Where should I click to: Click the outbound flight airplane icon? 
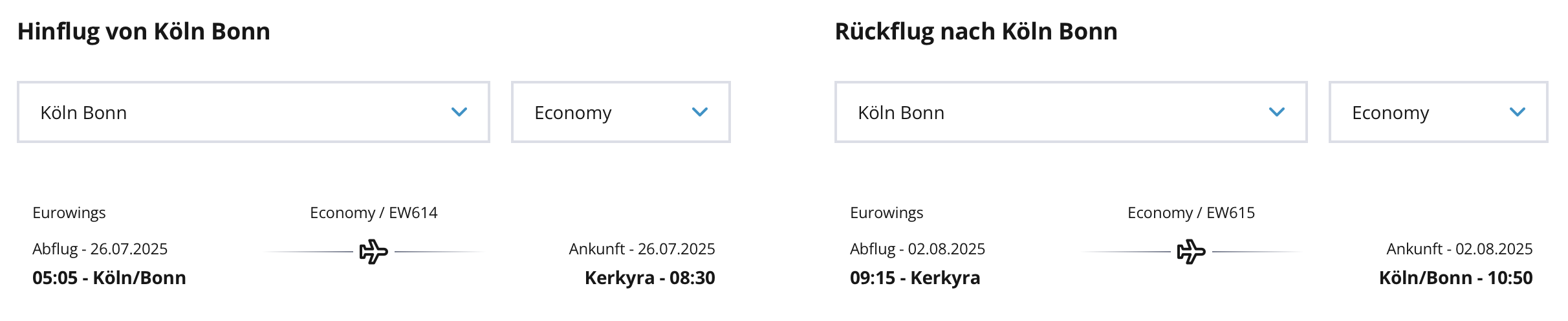[374, 252]
